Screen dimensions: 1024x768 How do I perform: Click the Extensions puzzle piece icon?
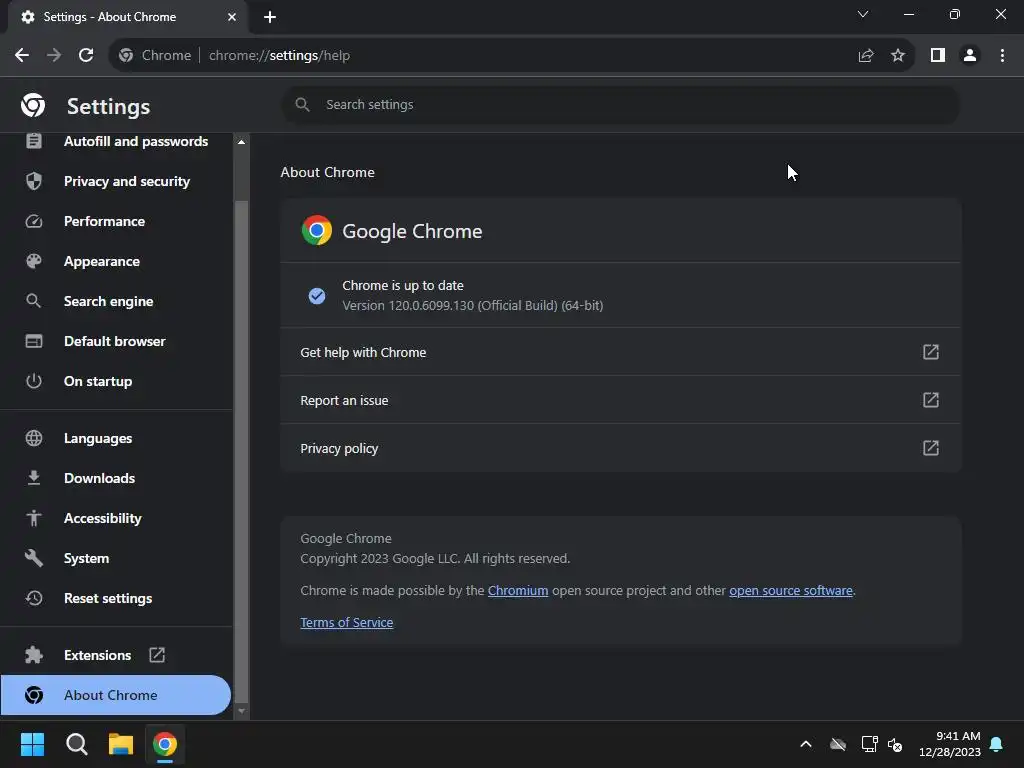click(x=34, y=655)
